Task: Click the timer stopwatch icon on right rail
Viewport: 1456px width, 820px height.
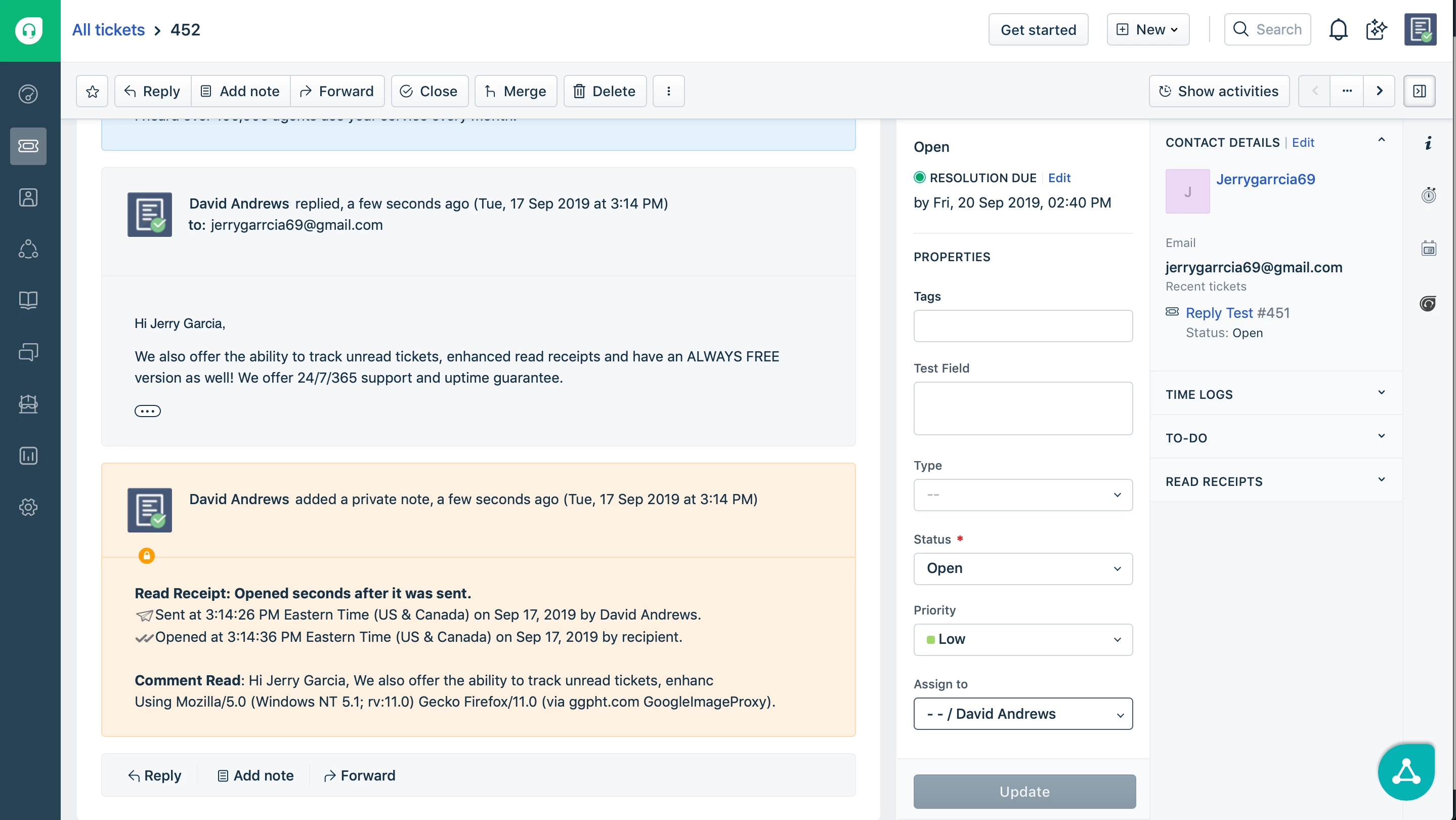Action: tap(1428, 195)
